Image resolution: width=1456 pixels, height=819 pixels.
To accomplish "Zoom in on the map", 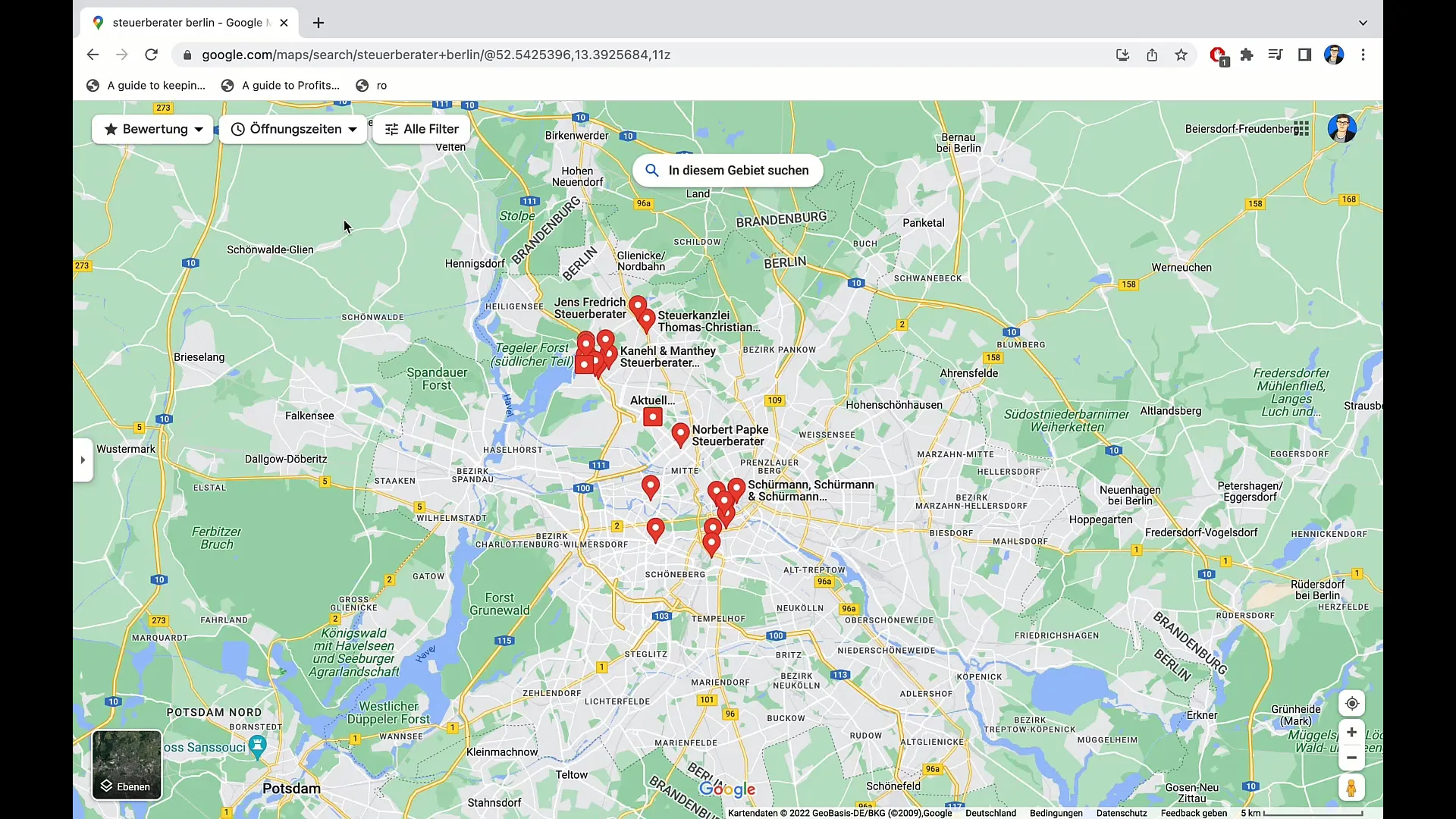I will (1351, 733).
